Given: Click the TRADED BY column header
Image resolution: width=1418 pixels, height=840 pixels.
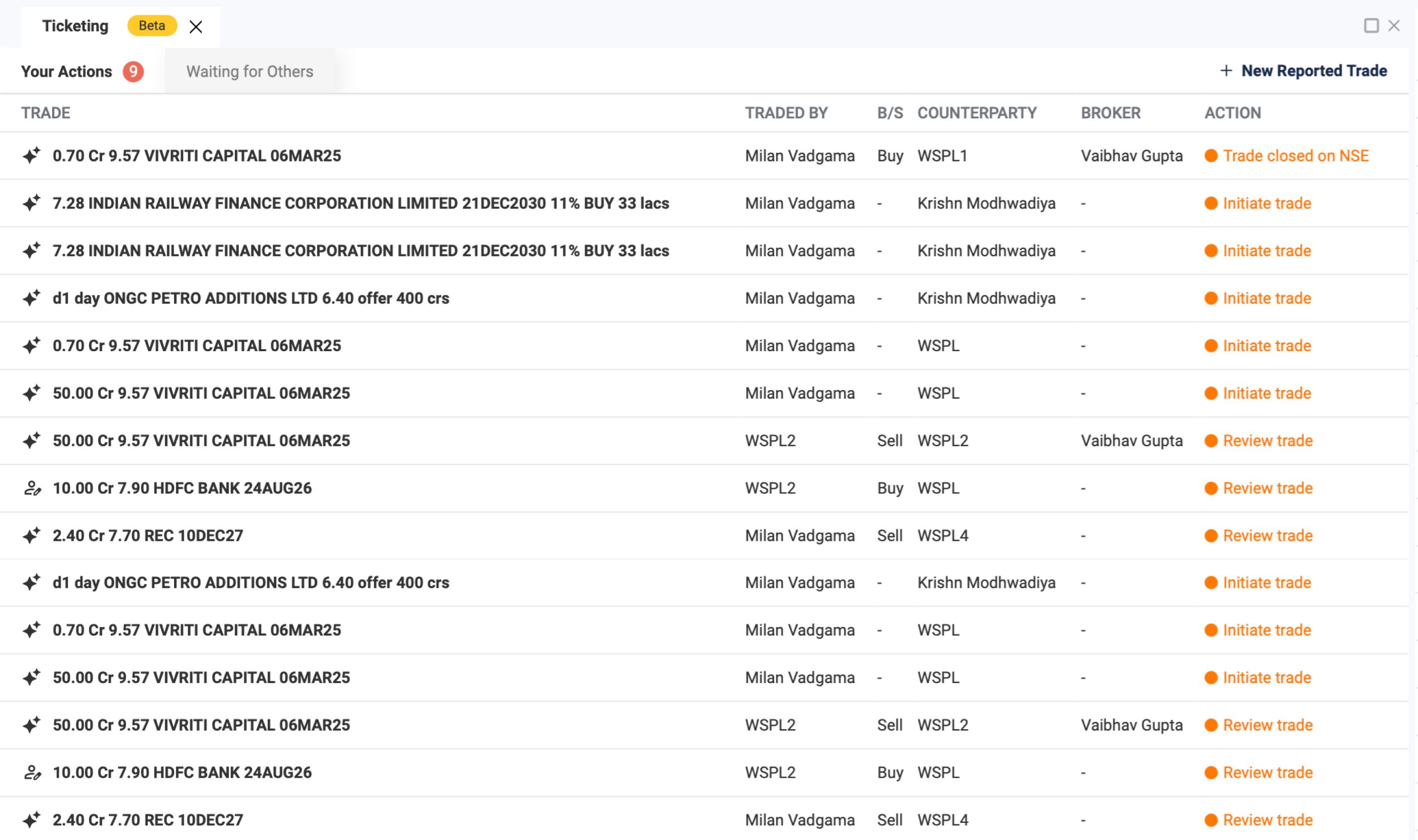Looking at the screenshot, I should click(x=786, y=113).
